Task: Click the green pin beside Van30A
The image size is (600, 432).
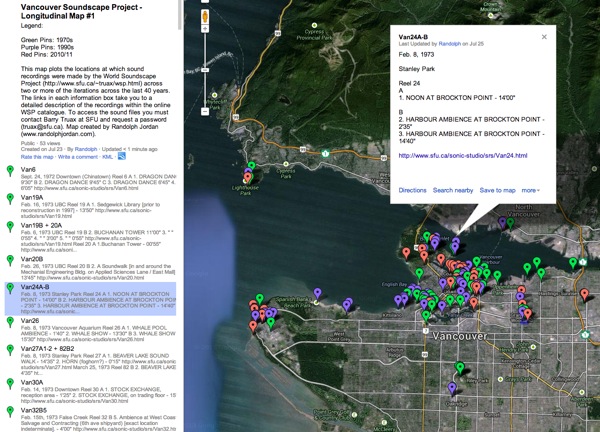Action: coord(10,384)
